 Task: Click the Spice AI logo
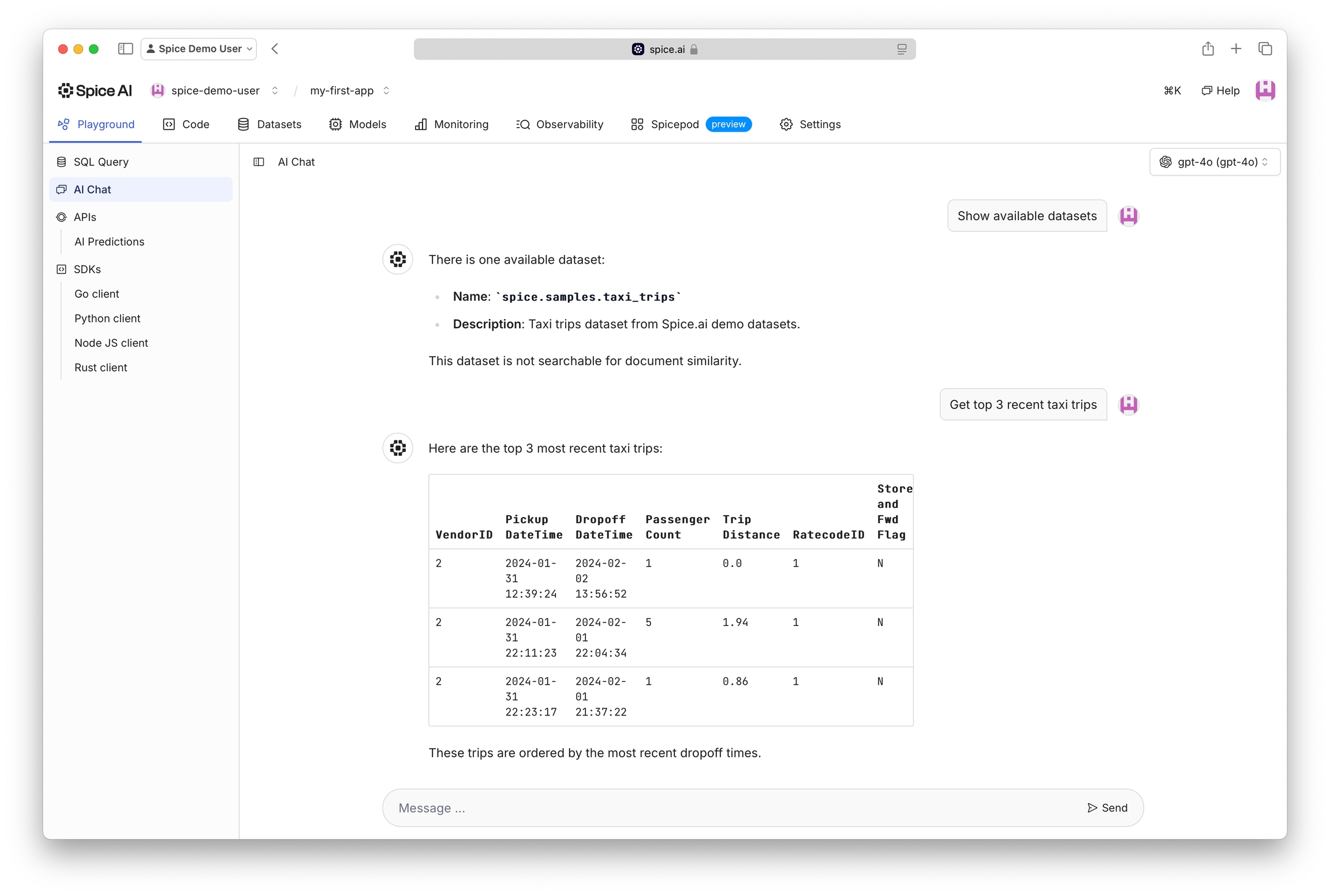pyautogui.click(x=95, y=91)
